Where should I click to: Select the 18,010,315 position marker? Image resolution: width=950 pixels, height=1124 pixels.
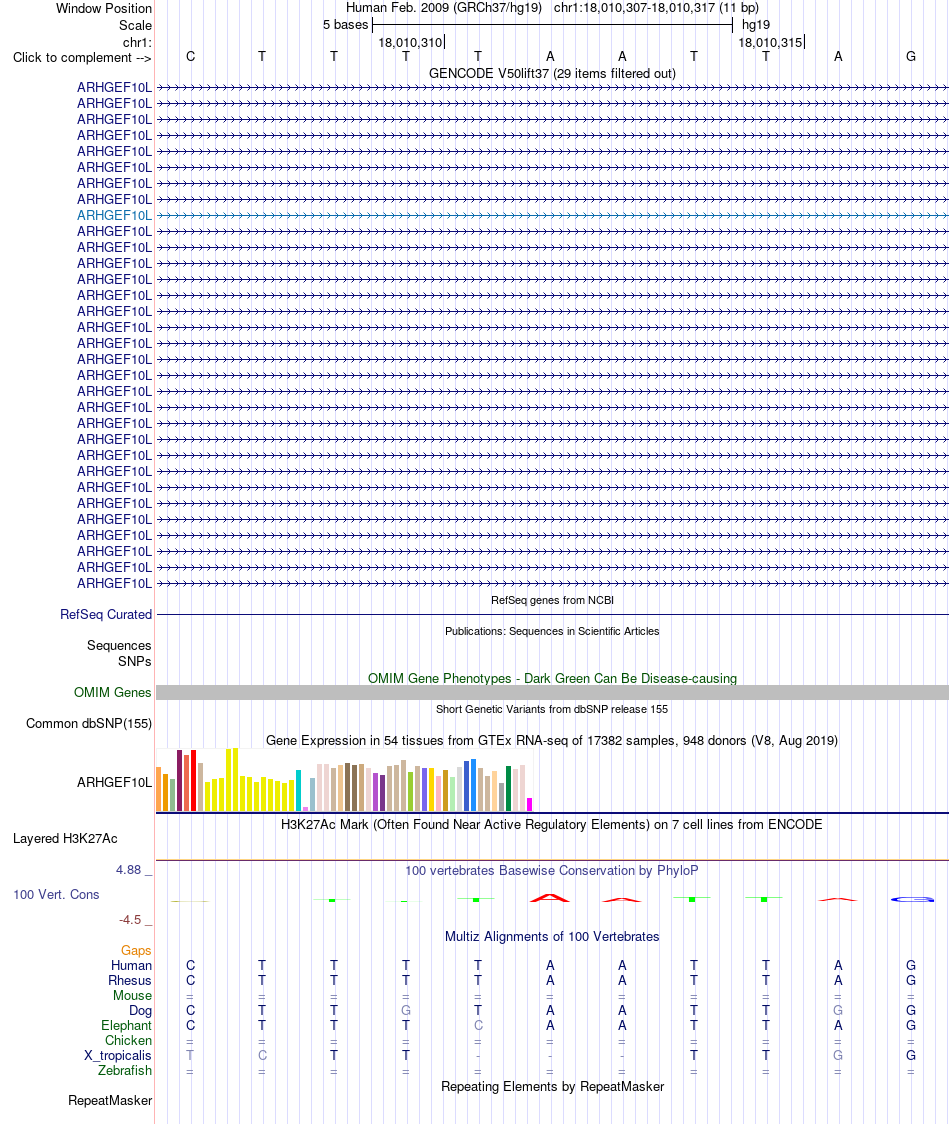[770, 42]
